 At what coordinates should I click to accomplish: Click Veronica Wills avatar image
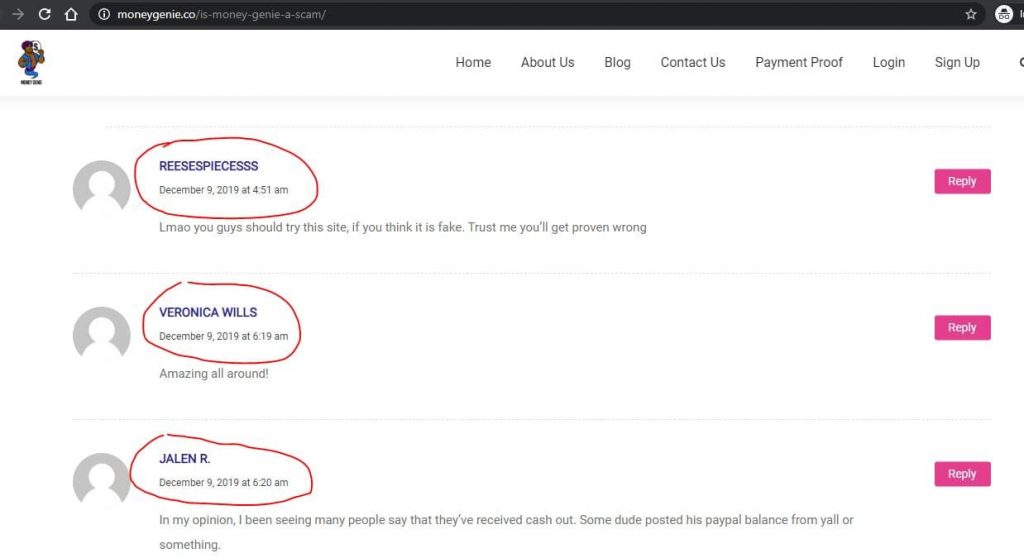click(101, 335)
